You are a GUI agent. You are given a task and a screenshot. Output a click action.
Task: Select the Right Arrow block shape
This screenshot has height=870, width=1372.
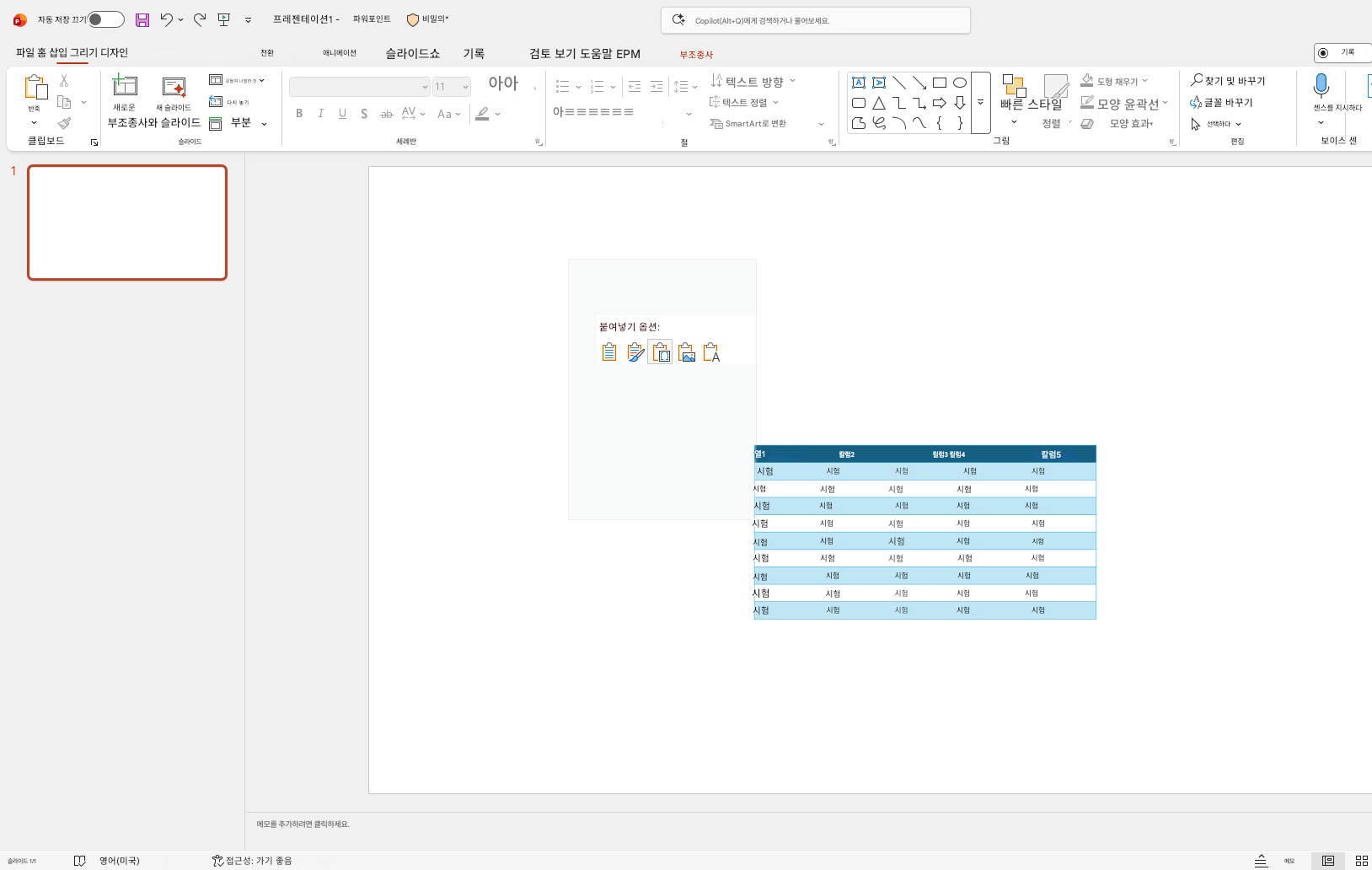click(940, 103)
